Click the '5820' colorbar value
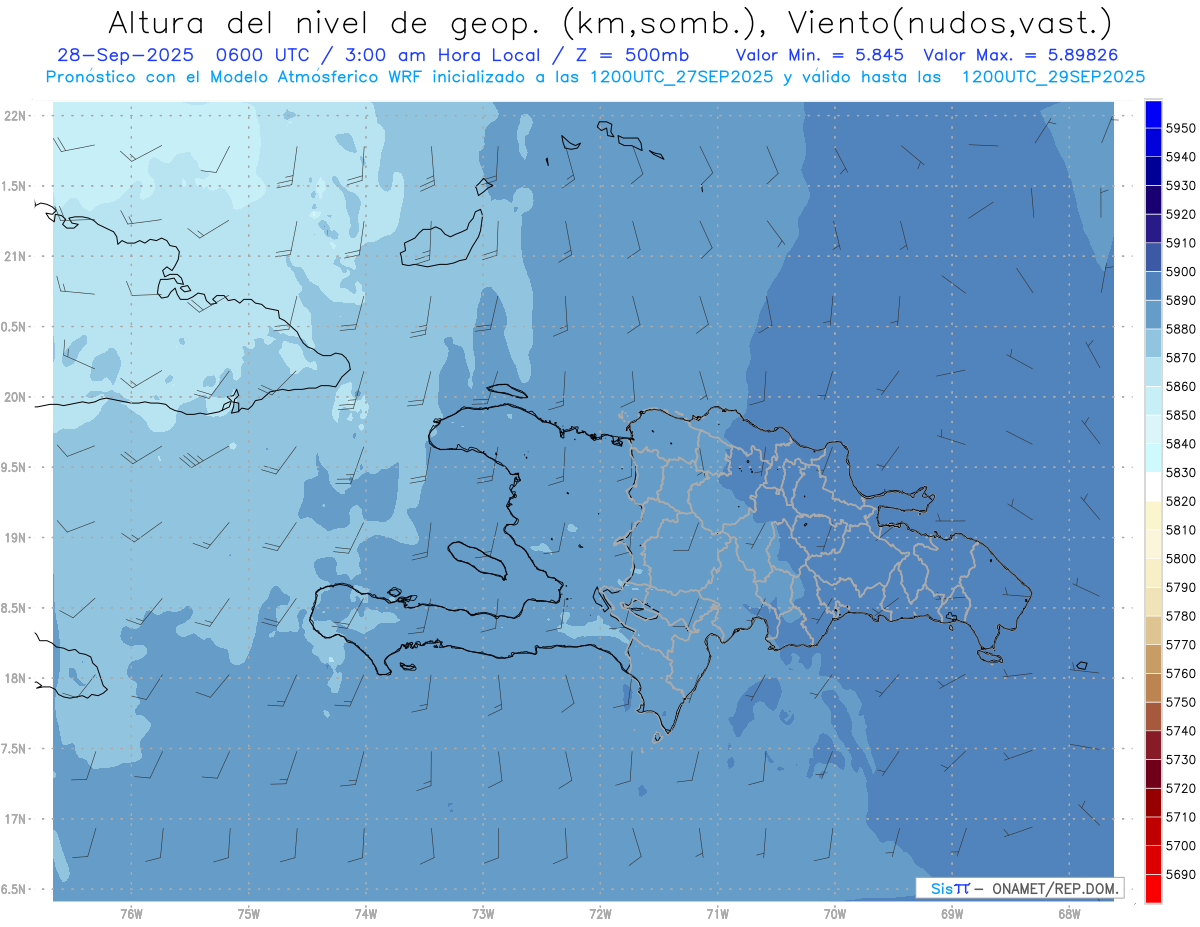Image resolution: width=1200 pixels, height=927 pixels. coord(1181,501)
